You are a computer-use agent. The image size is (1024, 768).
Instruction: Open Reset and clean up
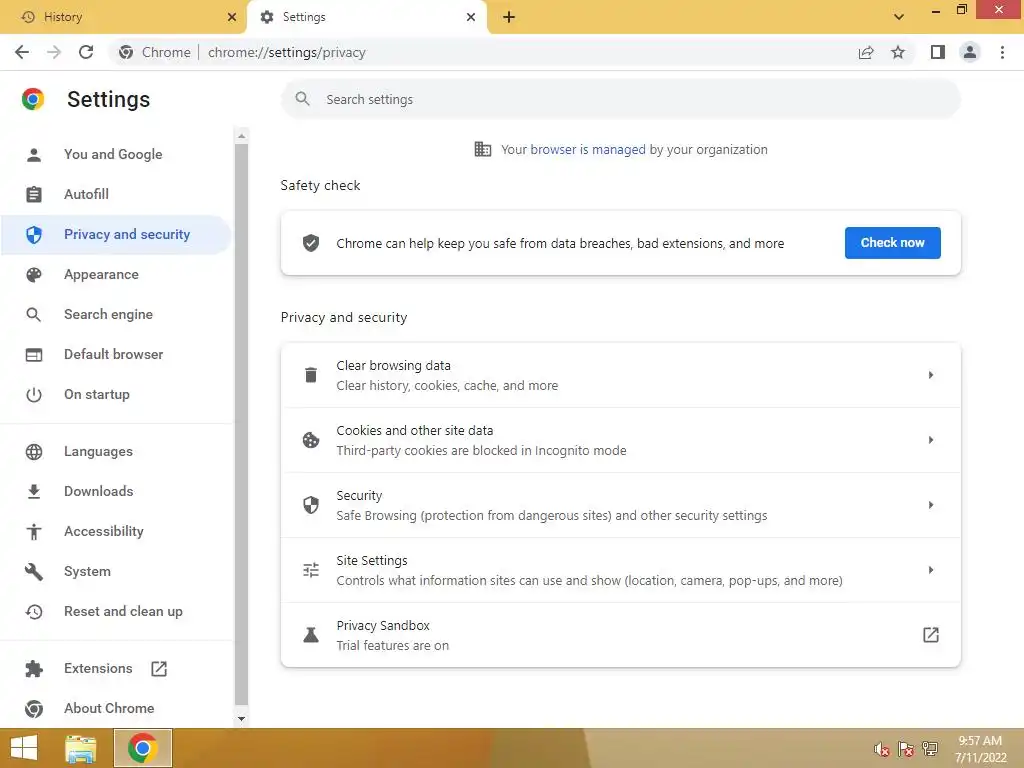(x=116, y=611)
